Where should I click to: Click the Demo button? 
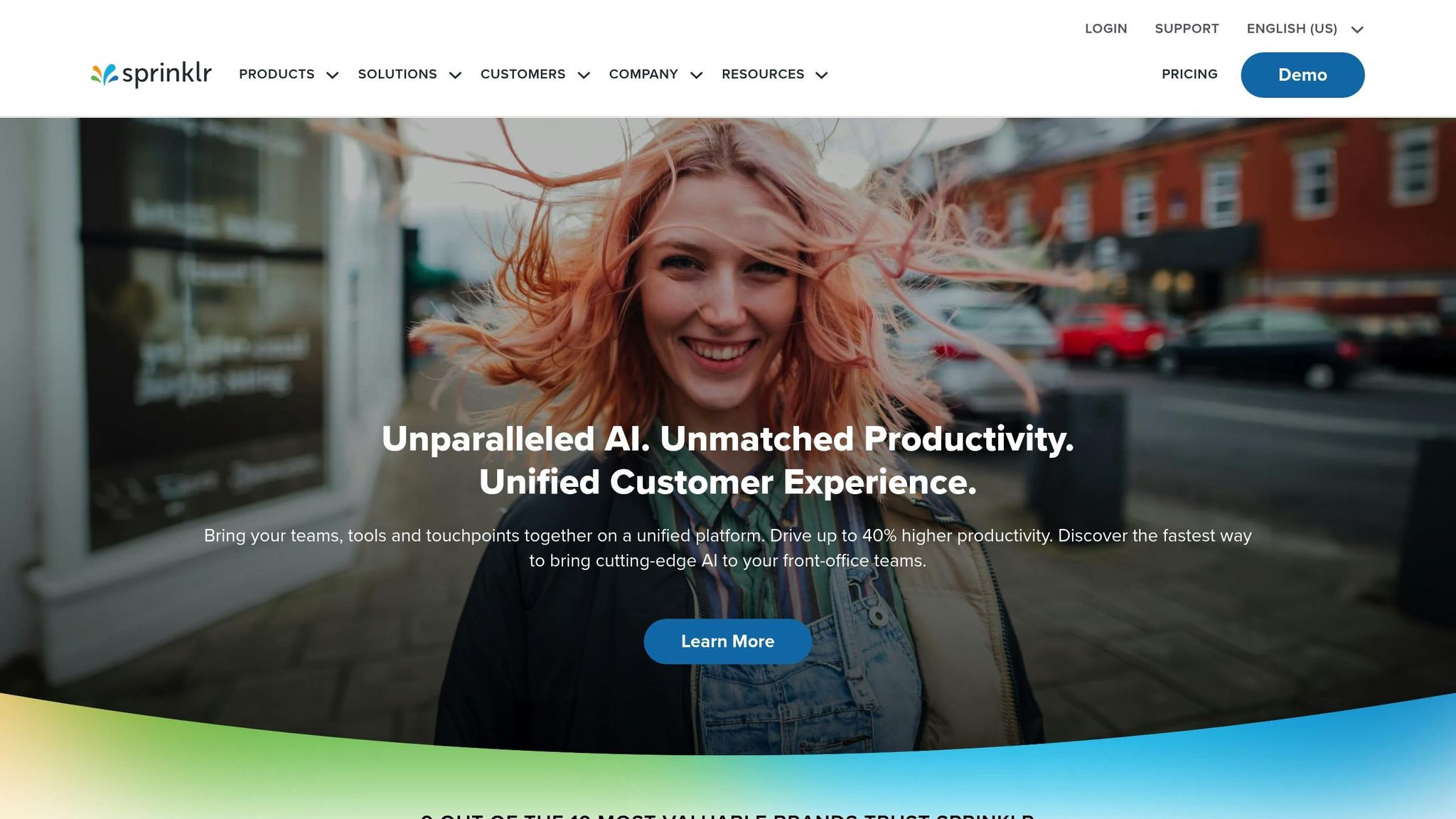[1302, 75]
